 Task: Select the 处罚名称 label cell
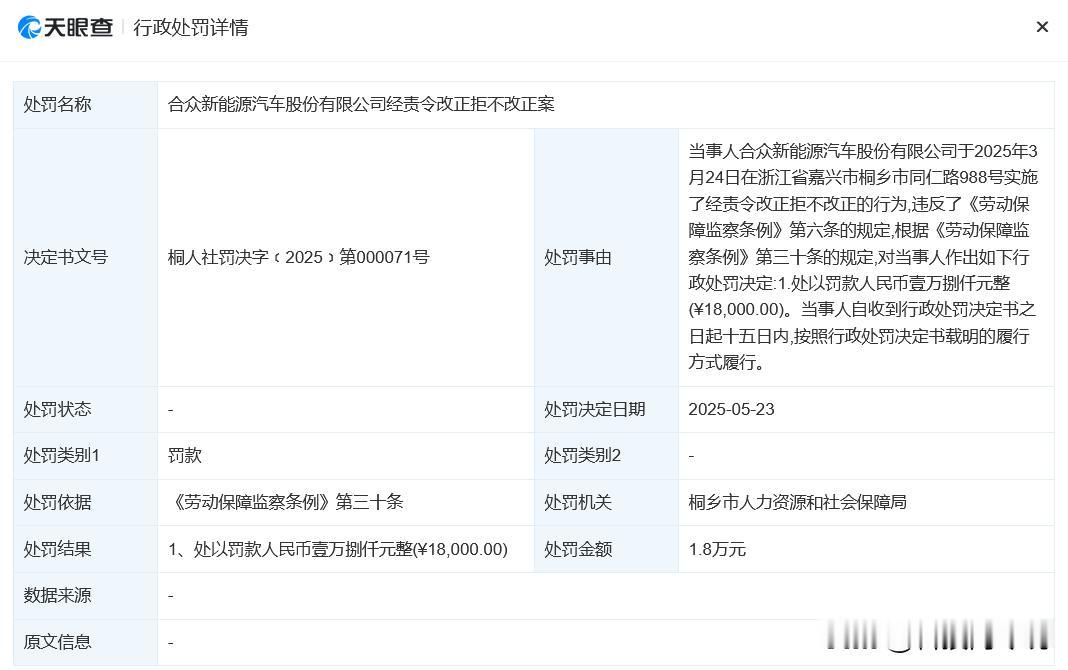click(x=86, y=104)
